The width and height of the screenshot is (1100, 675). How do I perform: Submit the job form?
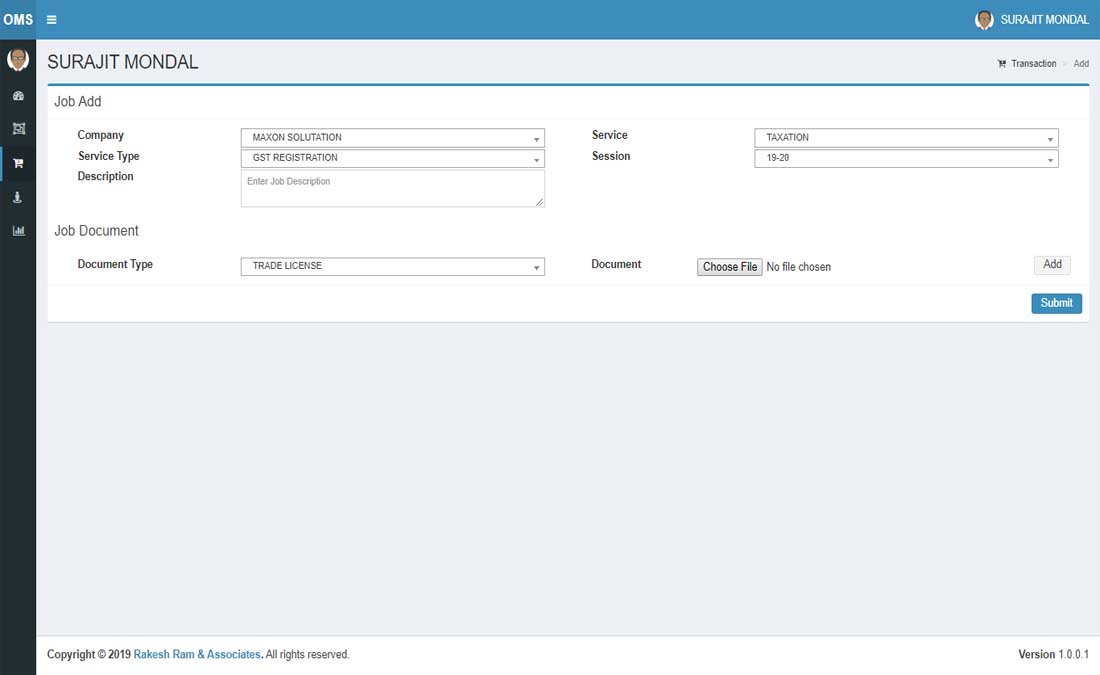[1056, 303]
